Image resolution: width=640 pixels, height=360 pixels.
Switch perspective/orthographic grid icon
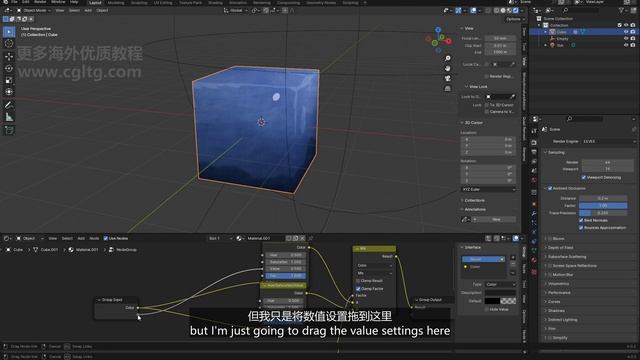click(448, 88)
